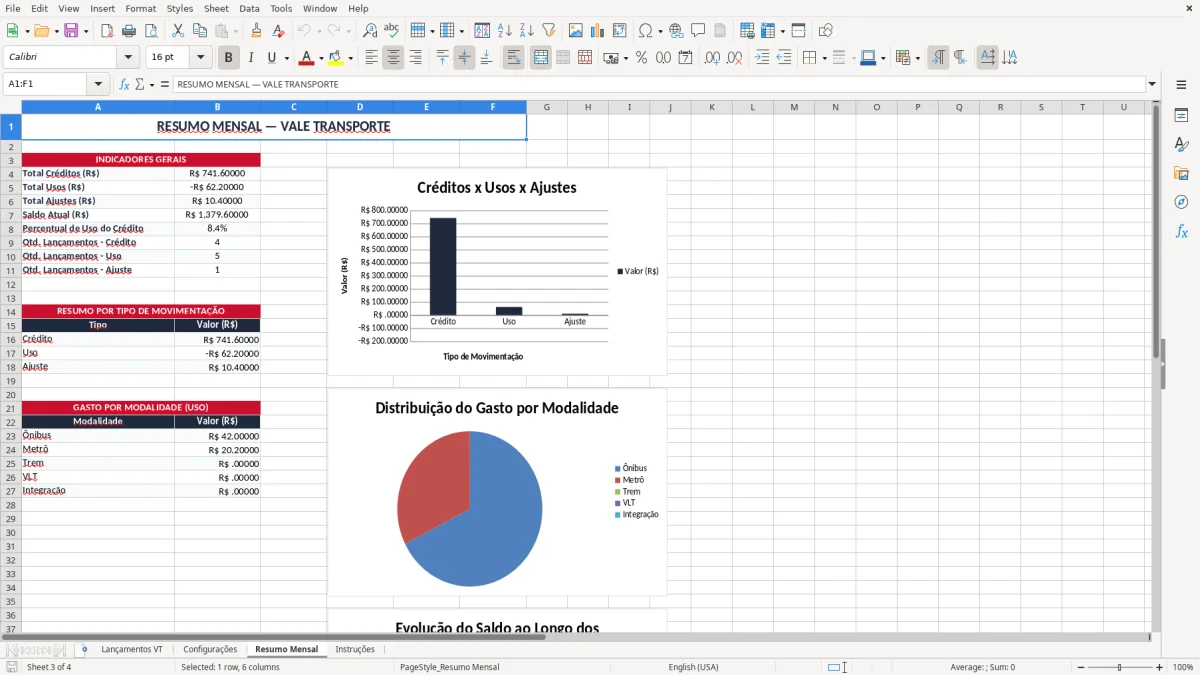Click the Undo arrow icon

[x=304, y=31]
